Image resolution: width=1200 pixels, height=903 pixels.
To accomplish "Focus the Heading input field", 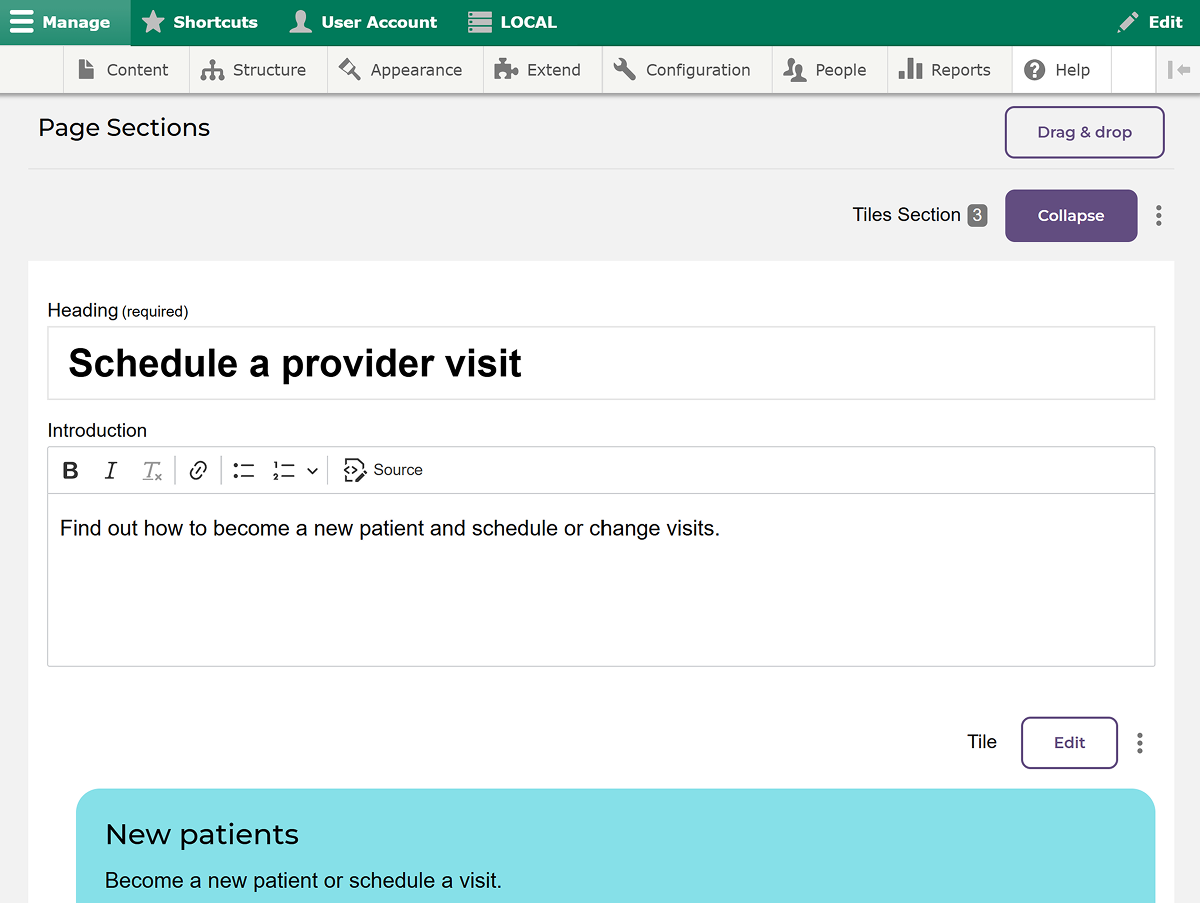I will coord(601,363).
